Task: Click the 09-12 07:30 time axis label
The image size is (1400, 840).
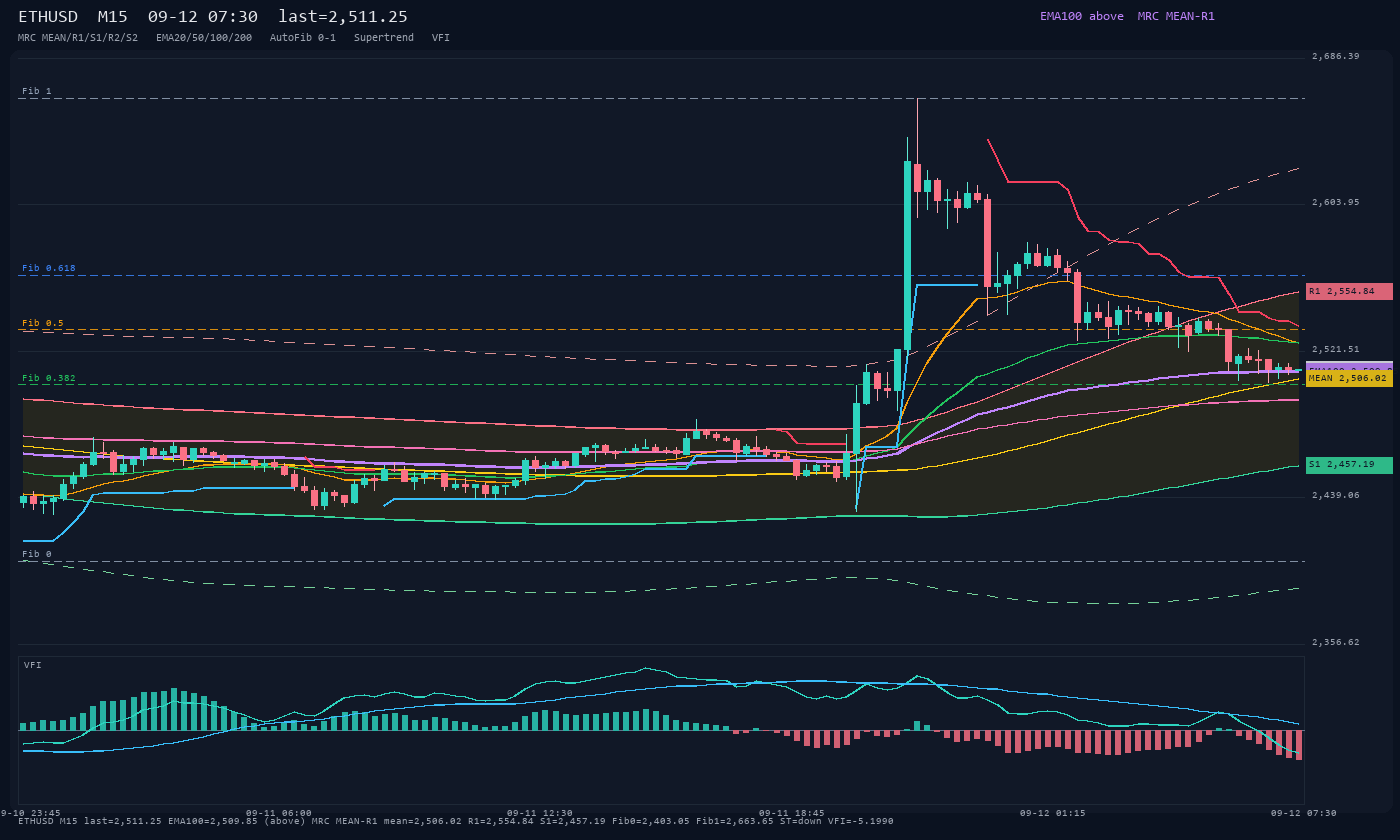Action: click(1304, 813)
